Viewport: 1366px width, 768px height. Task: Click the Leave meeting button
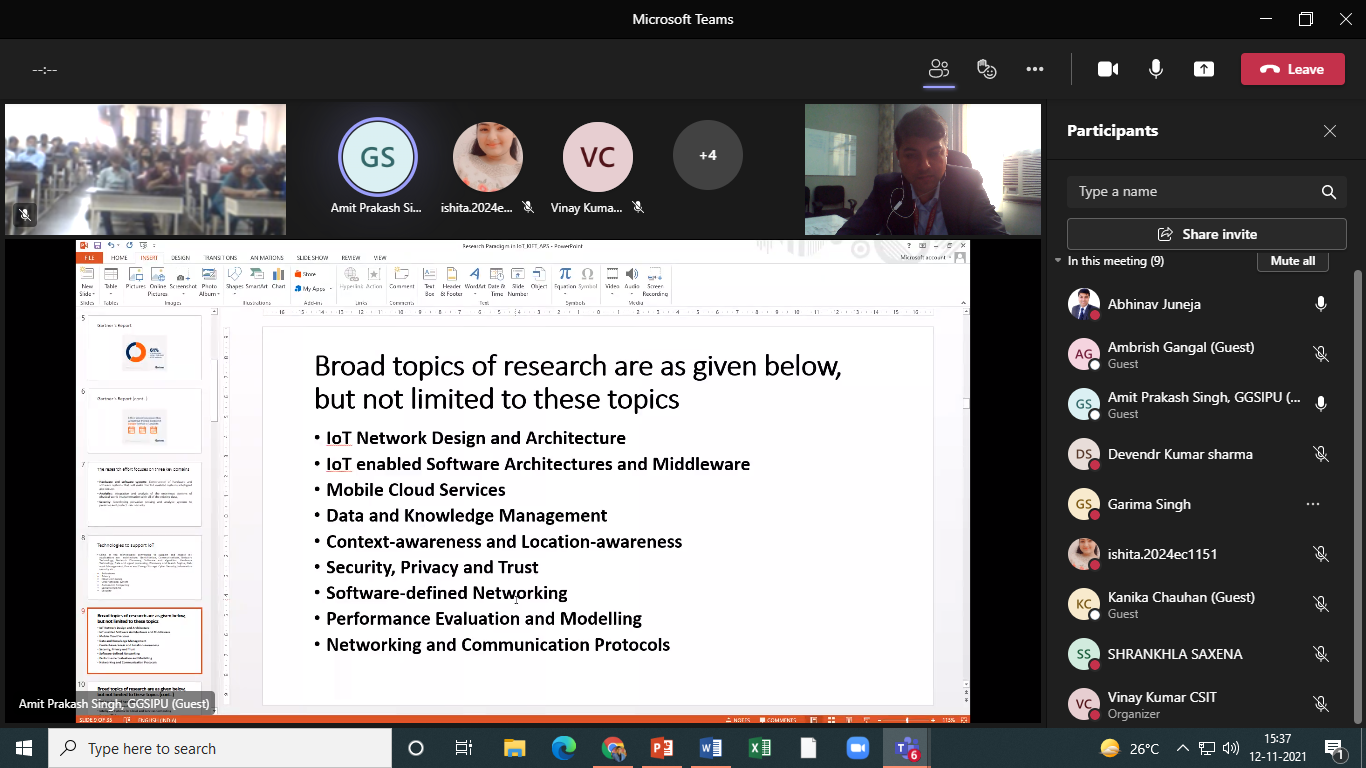coord(1292,69)
